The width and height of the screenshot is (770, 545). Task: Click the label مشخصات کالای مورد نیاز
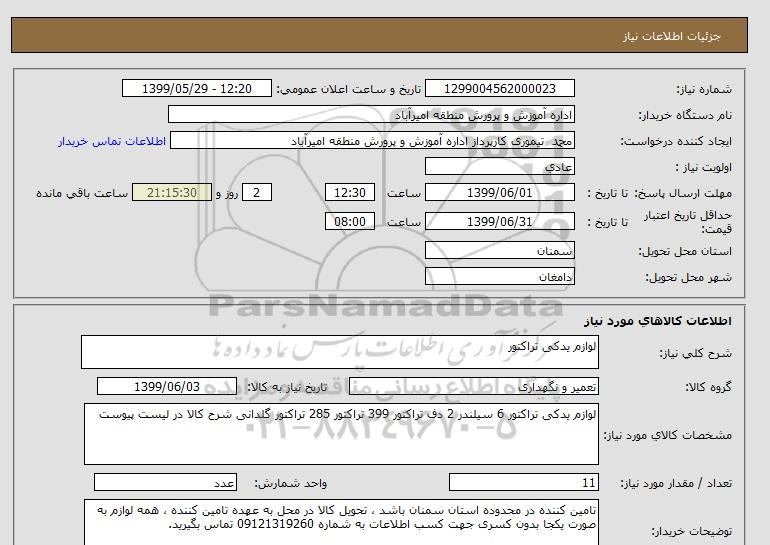[667, 435]
